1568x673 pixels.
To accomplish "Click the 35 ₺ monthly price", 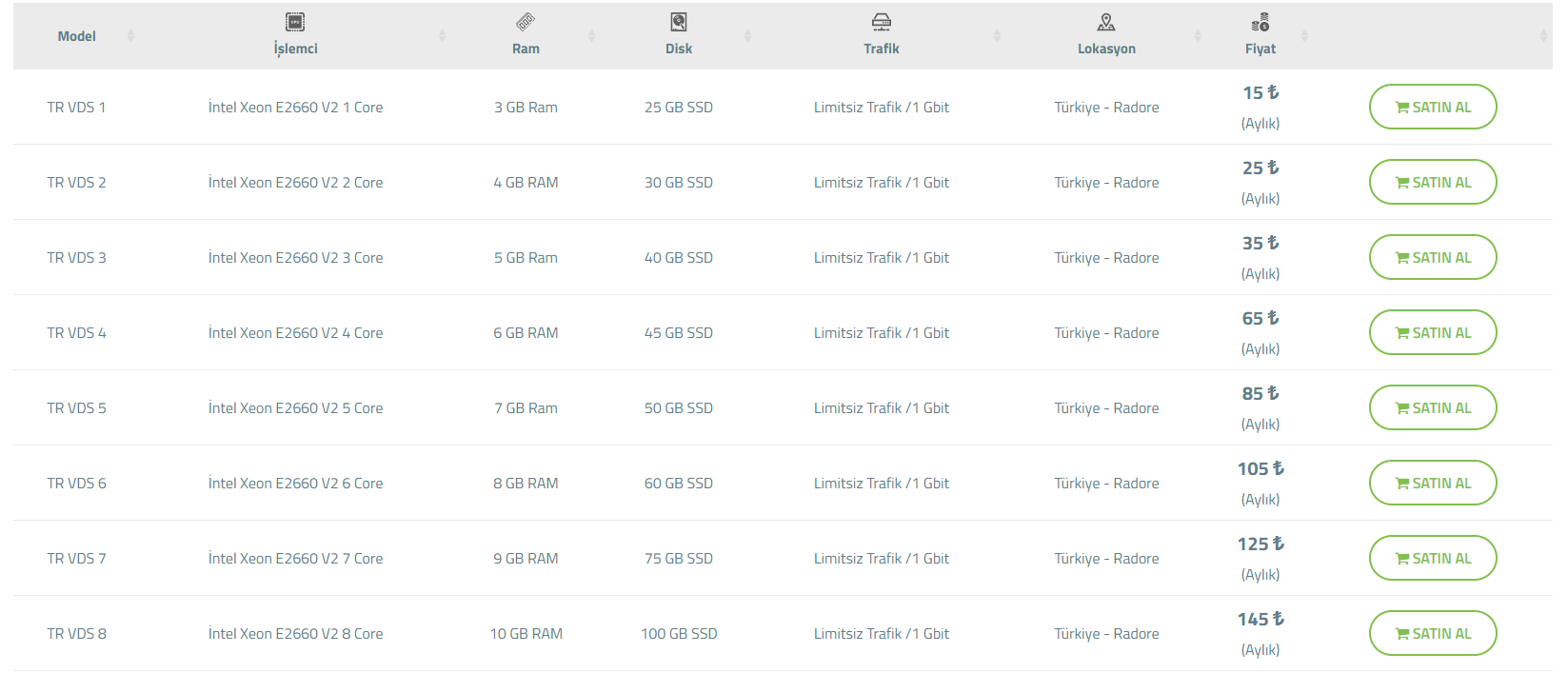I will pos(1260,244).
